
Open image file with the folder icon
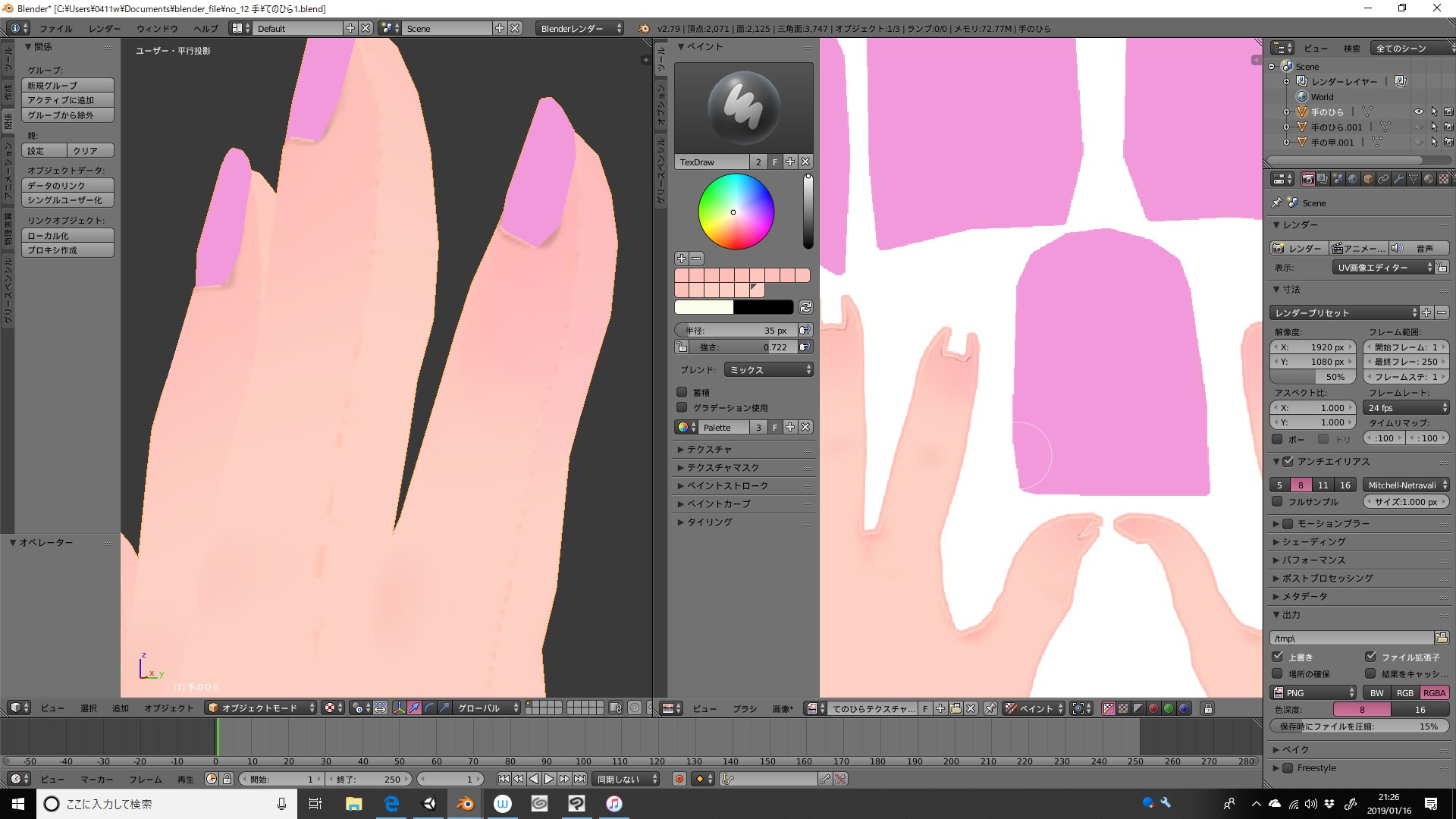pyautogui.click(x=955, y=708)
